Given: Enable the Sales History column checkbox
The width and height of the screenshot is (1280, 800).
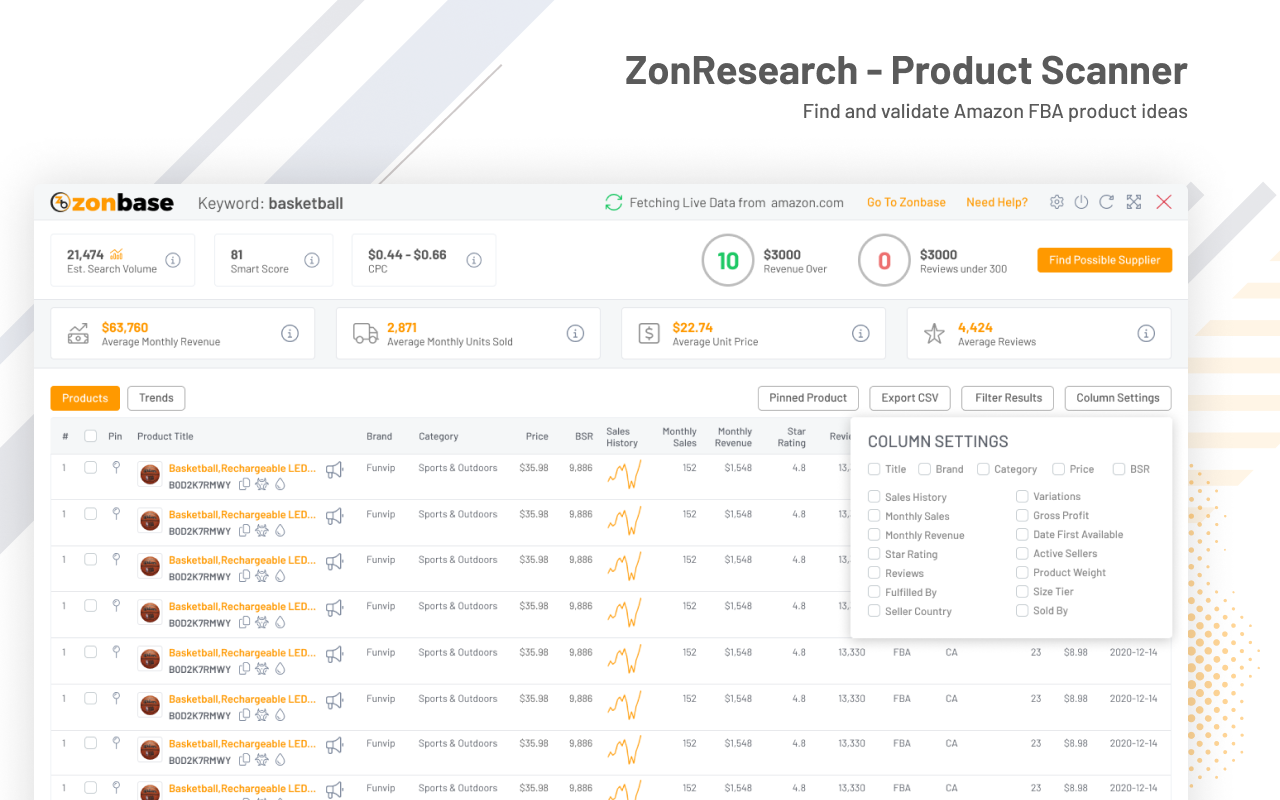Looking at the screenshot, I should (874, 497).
